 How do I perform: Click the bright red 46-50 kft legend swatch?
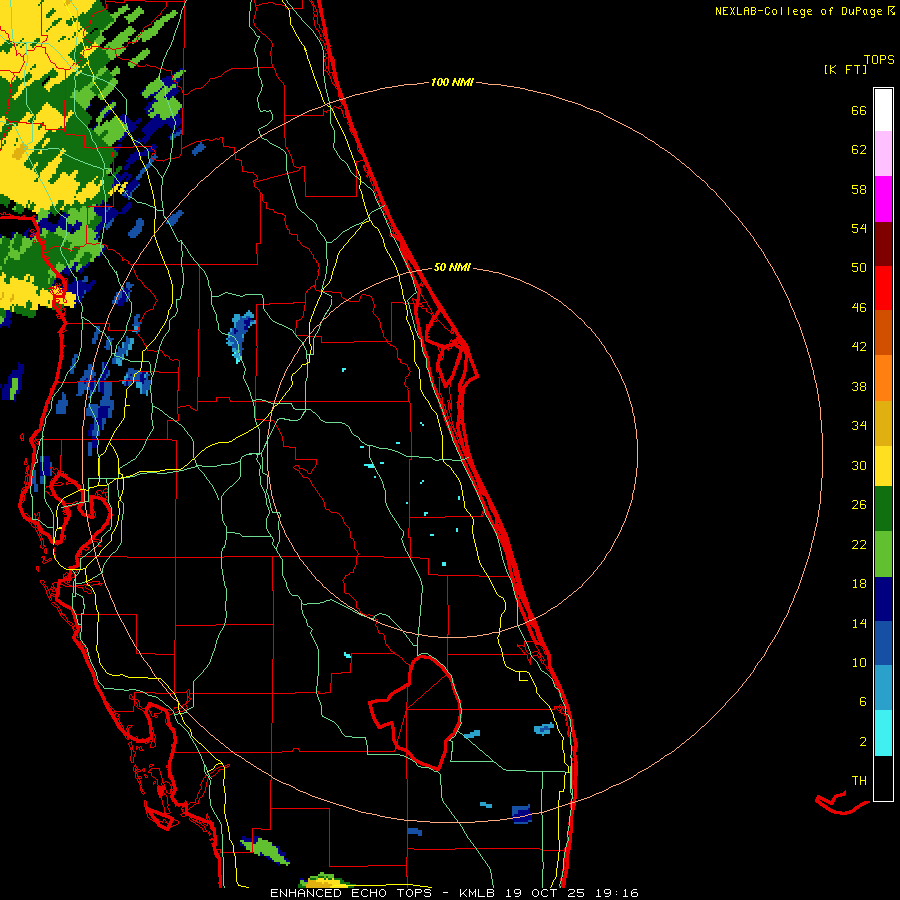pyautogui.click(x=883, y=288)
